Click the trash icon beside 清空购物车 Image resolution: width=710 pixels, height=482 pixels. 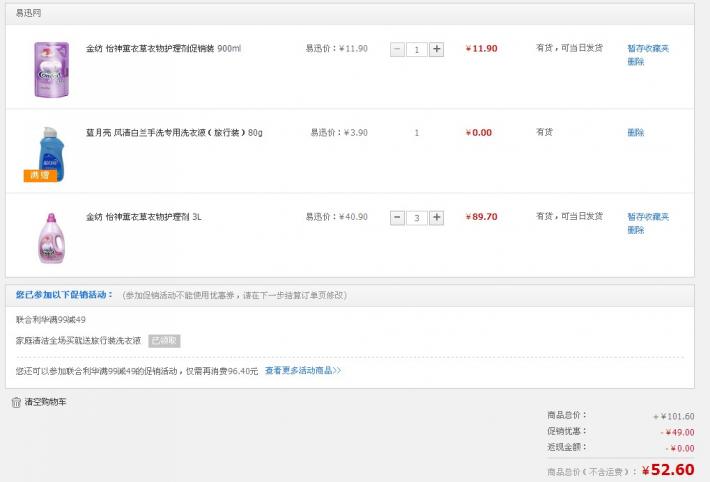[16, 402]
